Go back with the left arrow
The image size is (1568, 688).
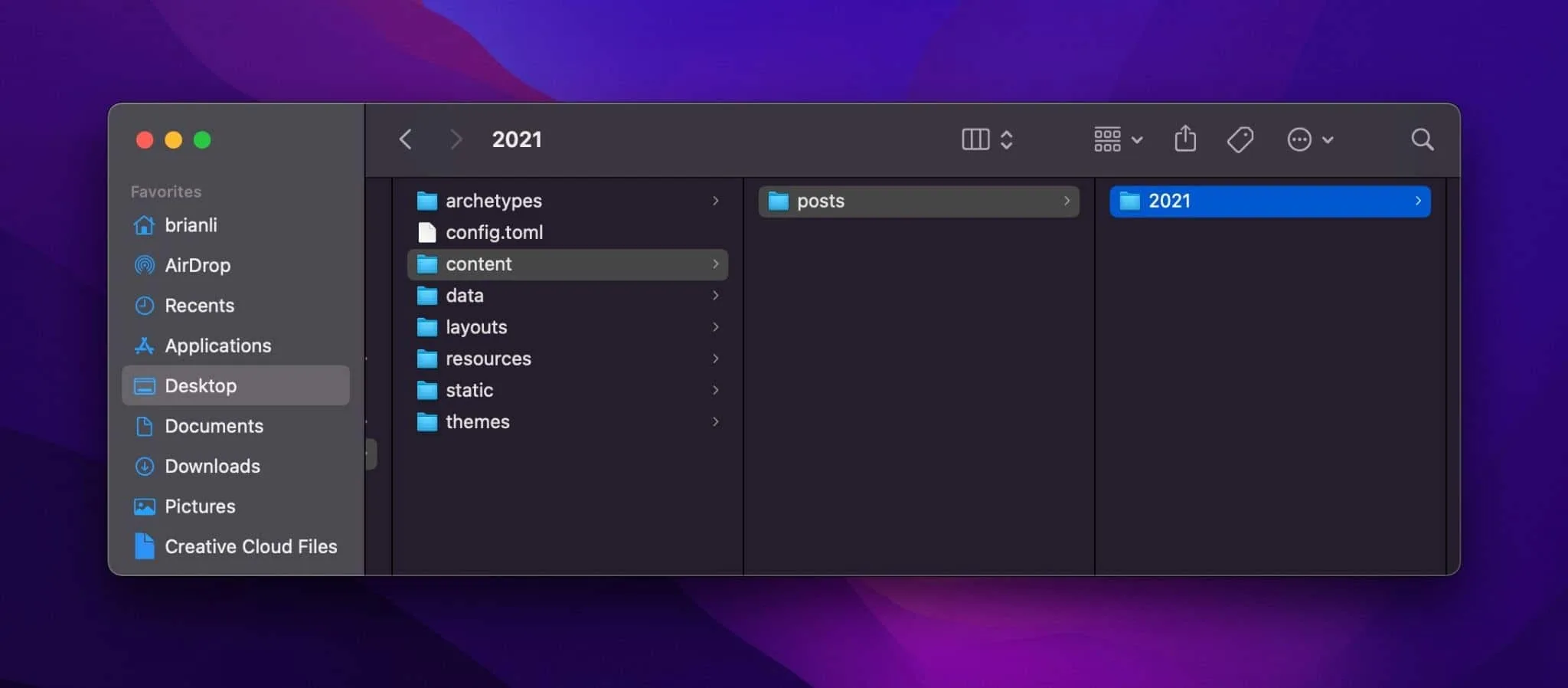(x=406, y=139)
